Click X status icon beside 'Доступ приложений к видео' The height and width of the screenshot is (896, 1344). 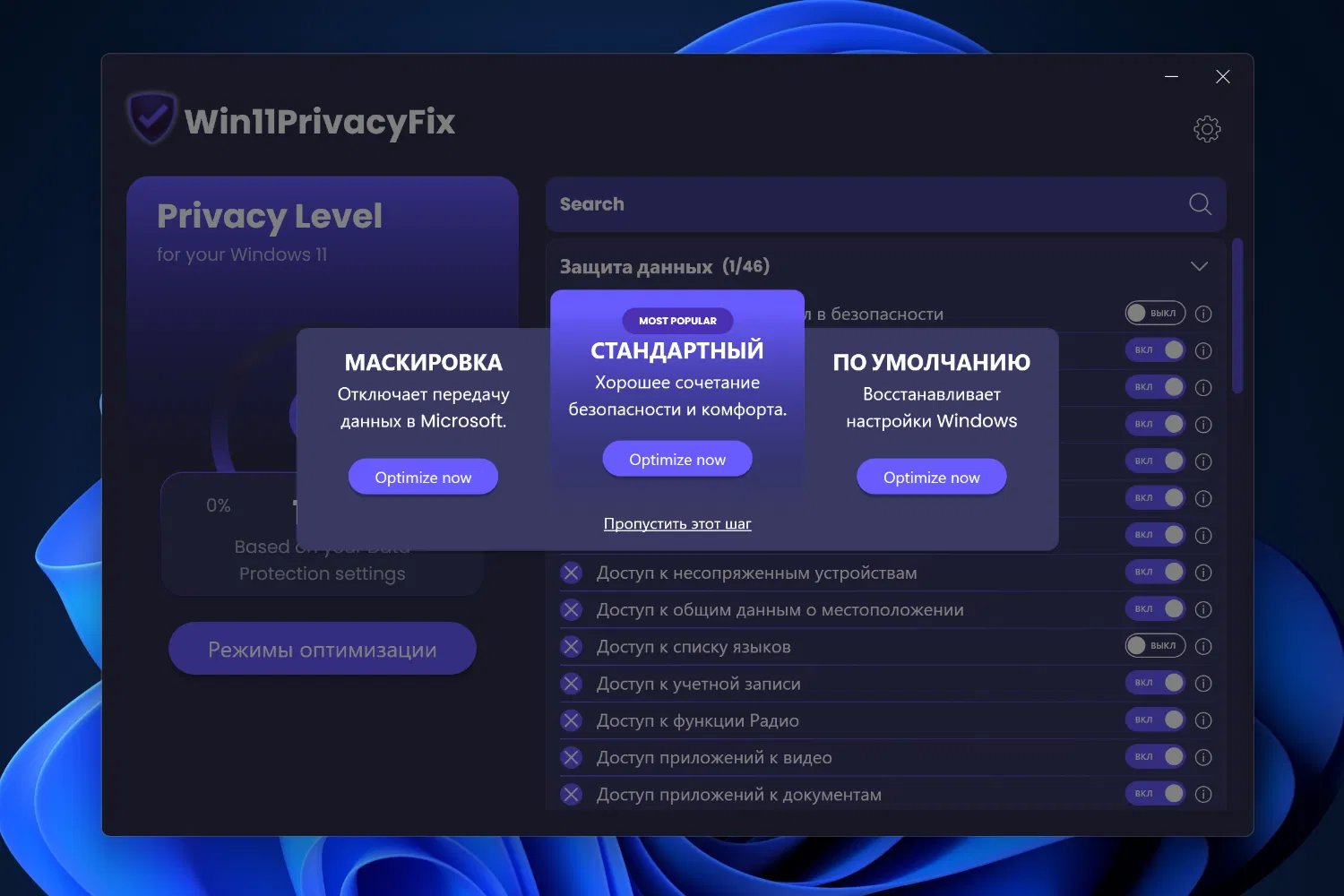pos(571,757)
